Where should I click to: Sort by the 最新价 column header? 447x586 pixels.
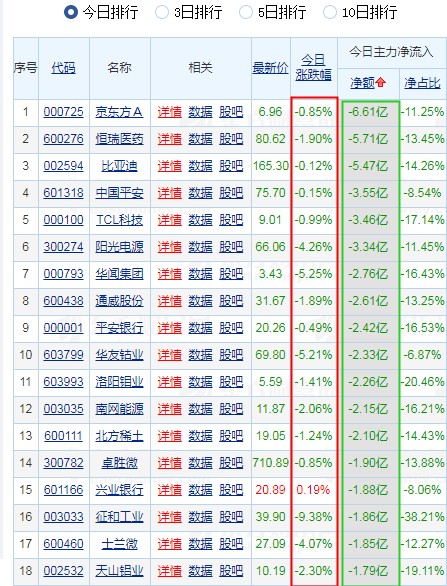tap(271, 68)
